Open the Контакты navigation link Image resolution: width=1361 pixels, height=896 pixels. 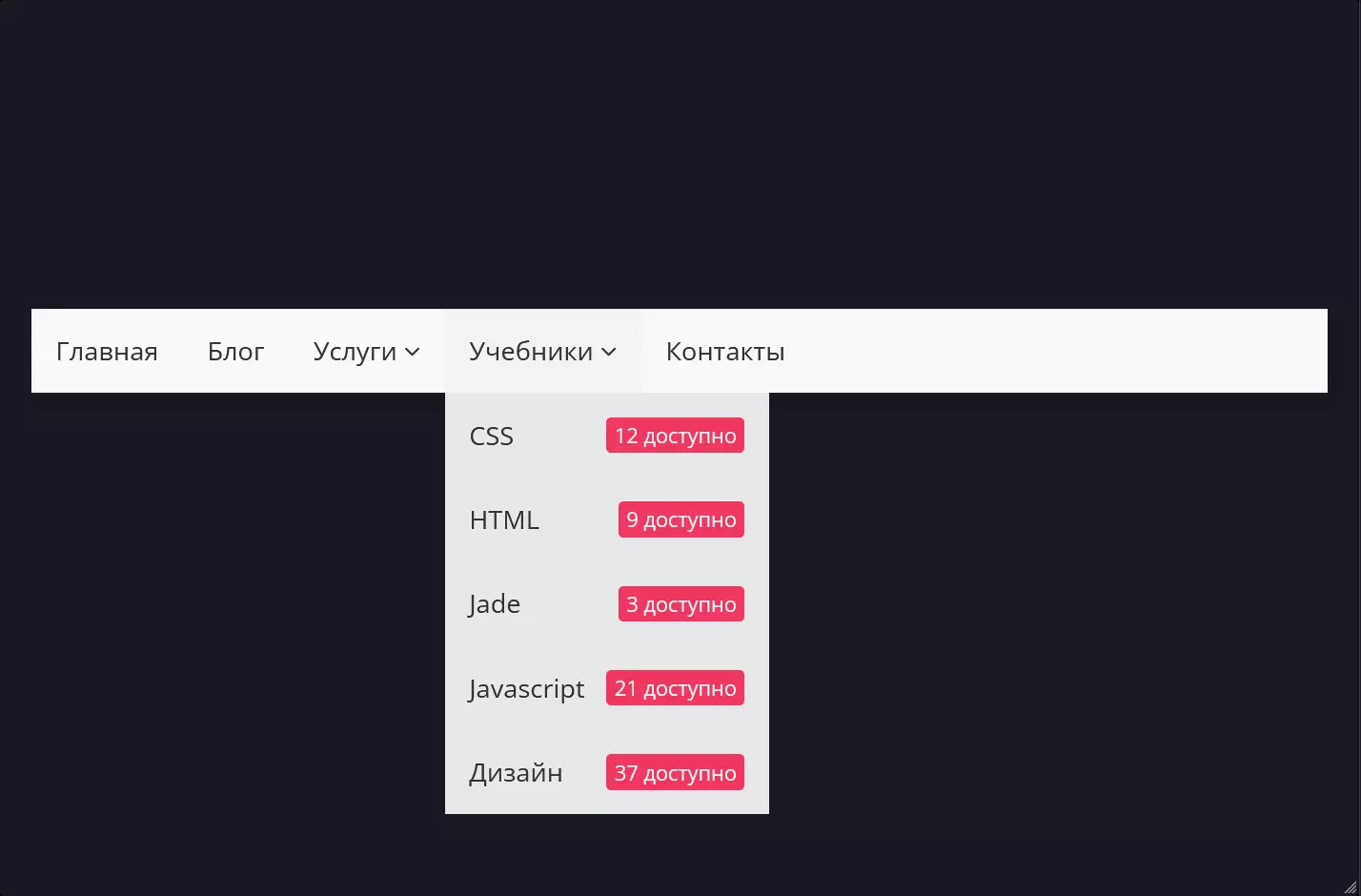[x=725, y=351]
